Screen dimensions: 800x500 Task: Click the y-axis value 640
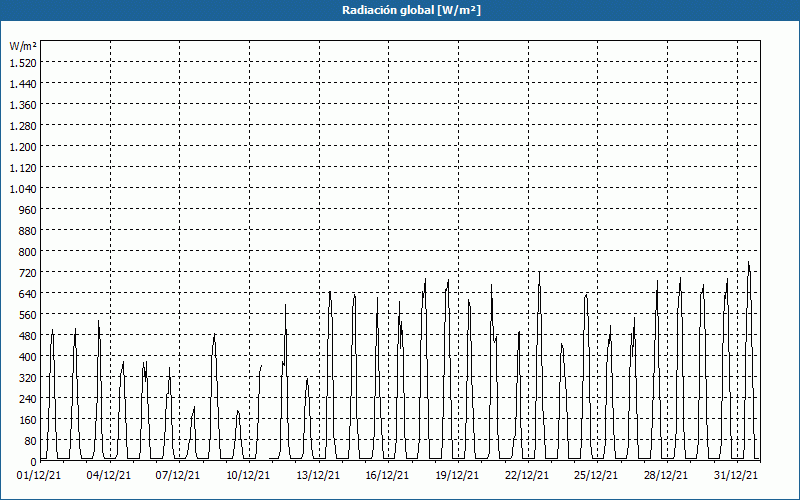point(28,294)
